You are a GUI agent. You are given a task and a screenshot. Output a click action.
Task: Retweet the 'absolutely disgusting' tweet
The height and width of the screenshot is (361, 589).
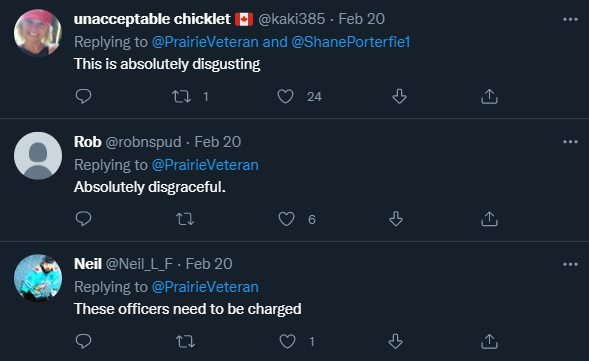181,97
